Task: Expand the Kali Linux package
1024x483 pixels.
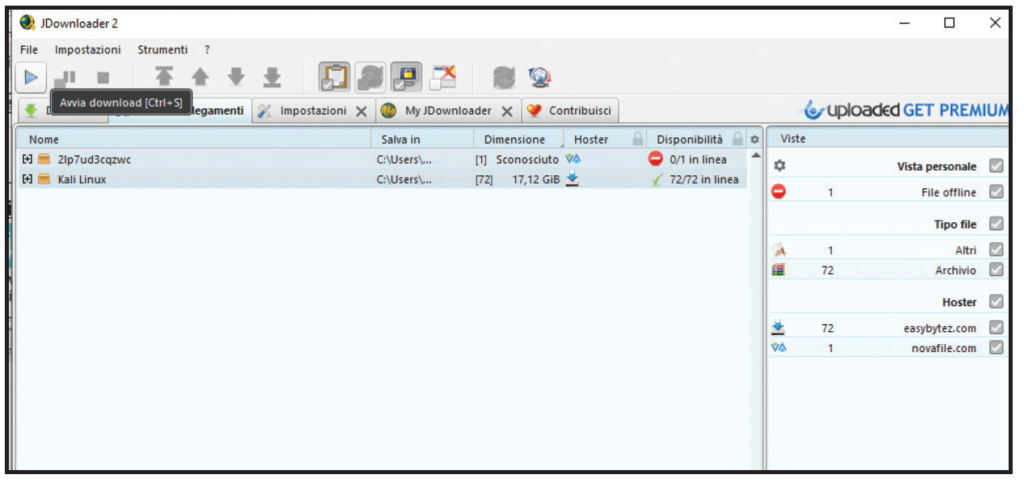Action: pos(27,179)
